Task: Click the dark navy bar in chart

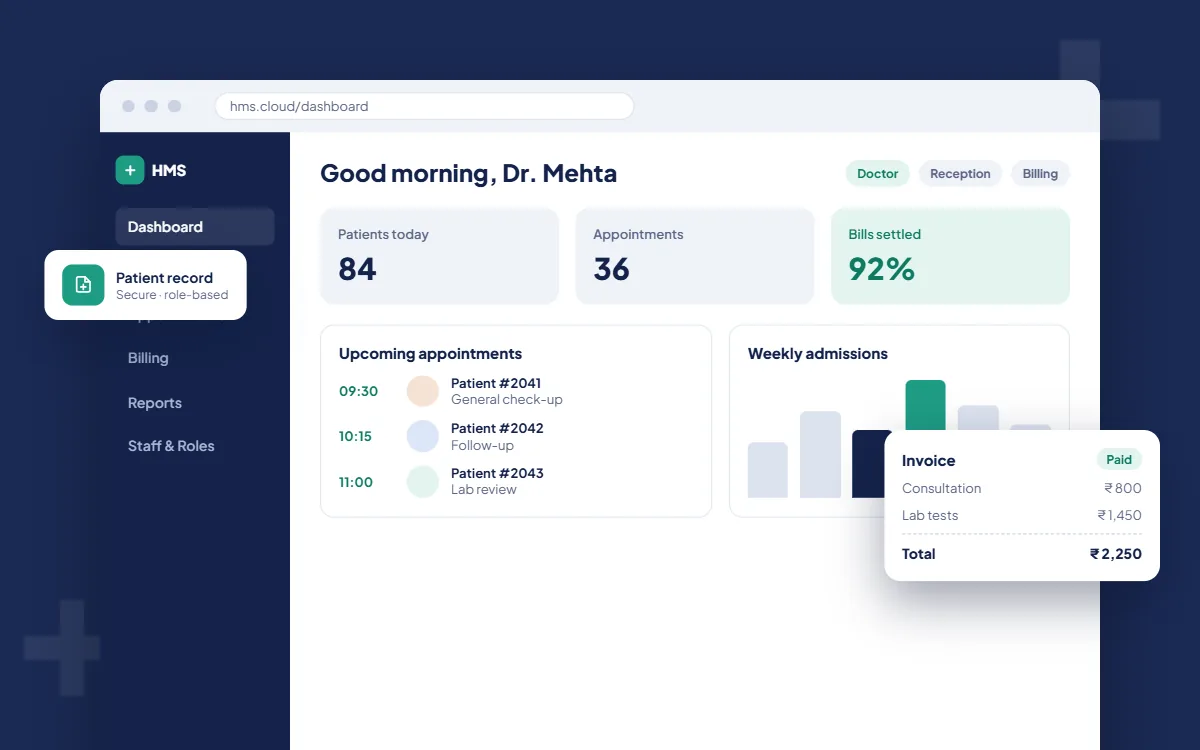Action: click(x=869, y=464)
